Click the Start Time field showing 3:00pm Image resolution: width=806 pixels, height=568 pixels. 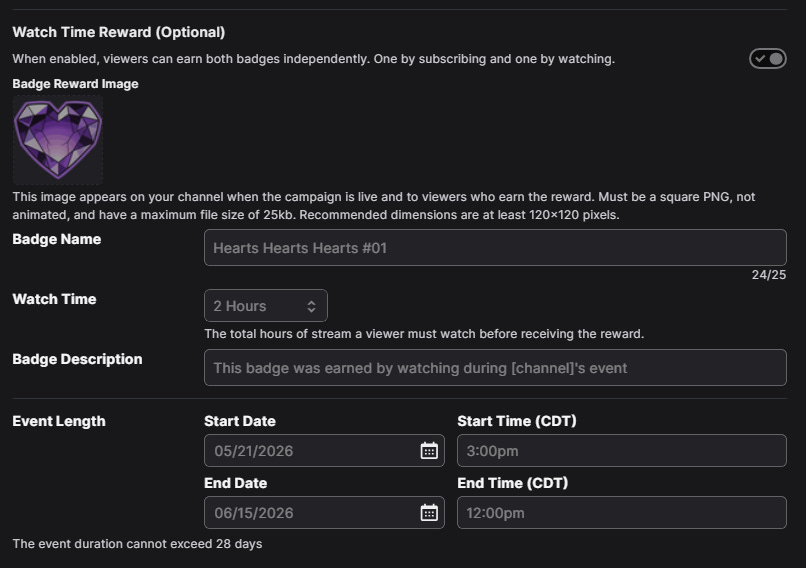(621, 451)
